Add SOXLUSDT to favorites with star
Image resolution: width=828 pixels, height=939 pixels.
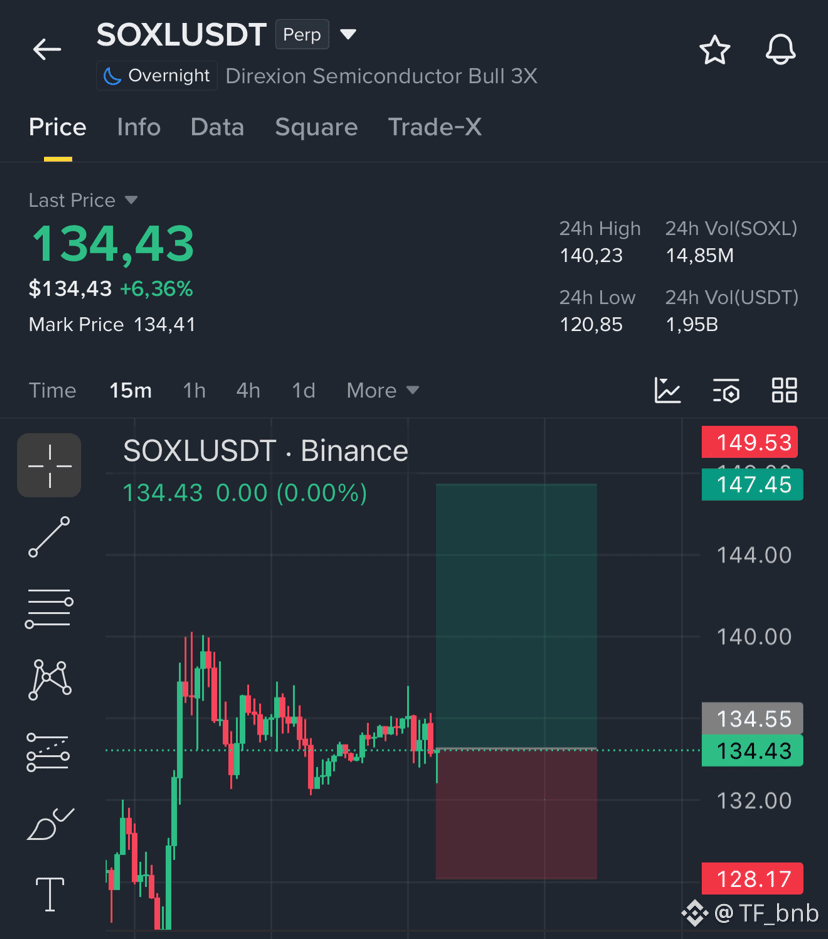[715, 50]
